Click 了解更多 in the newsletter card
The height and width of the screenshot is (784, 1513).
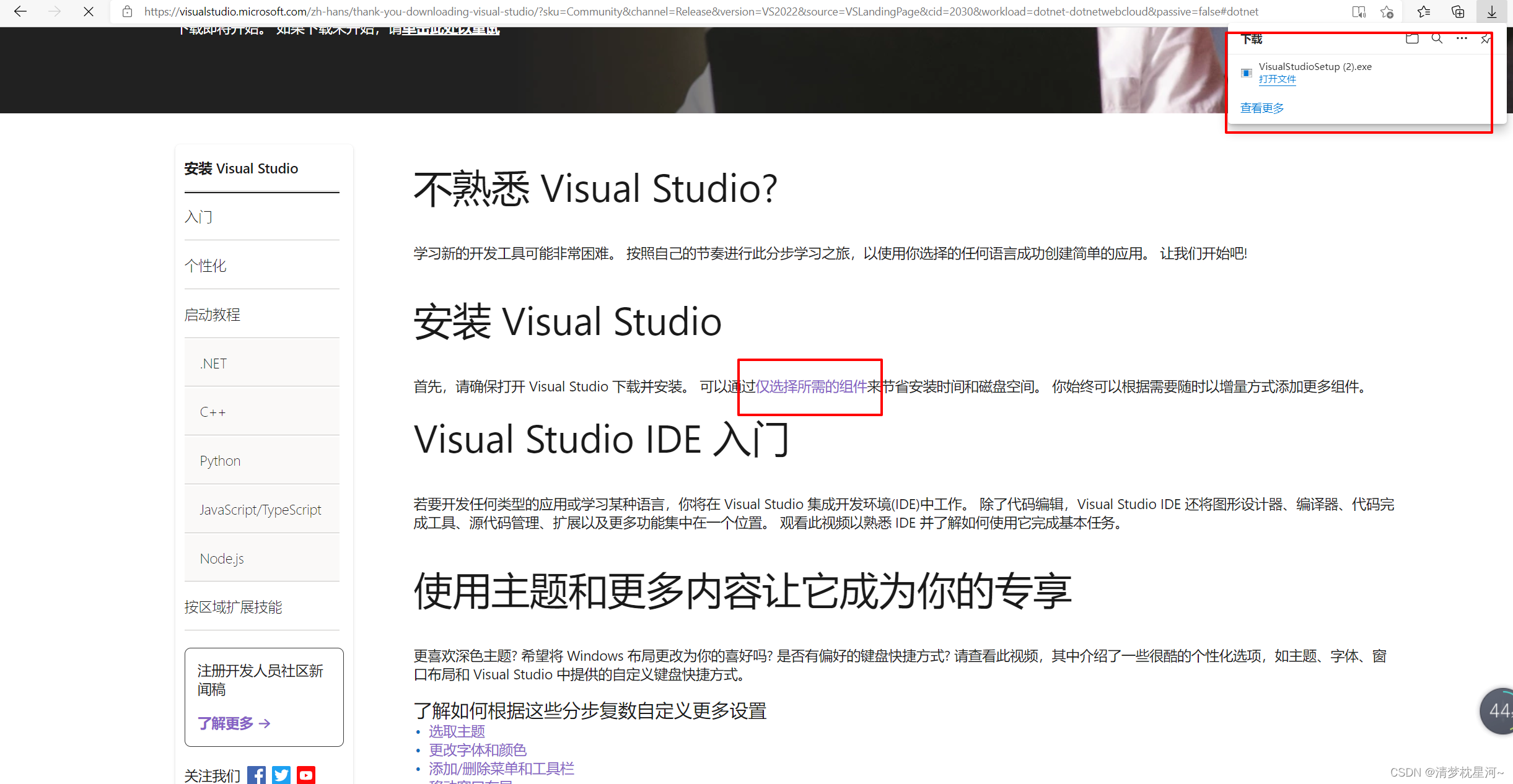(x=234, y=723)
